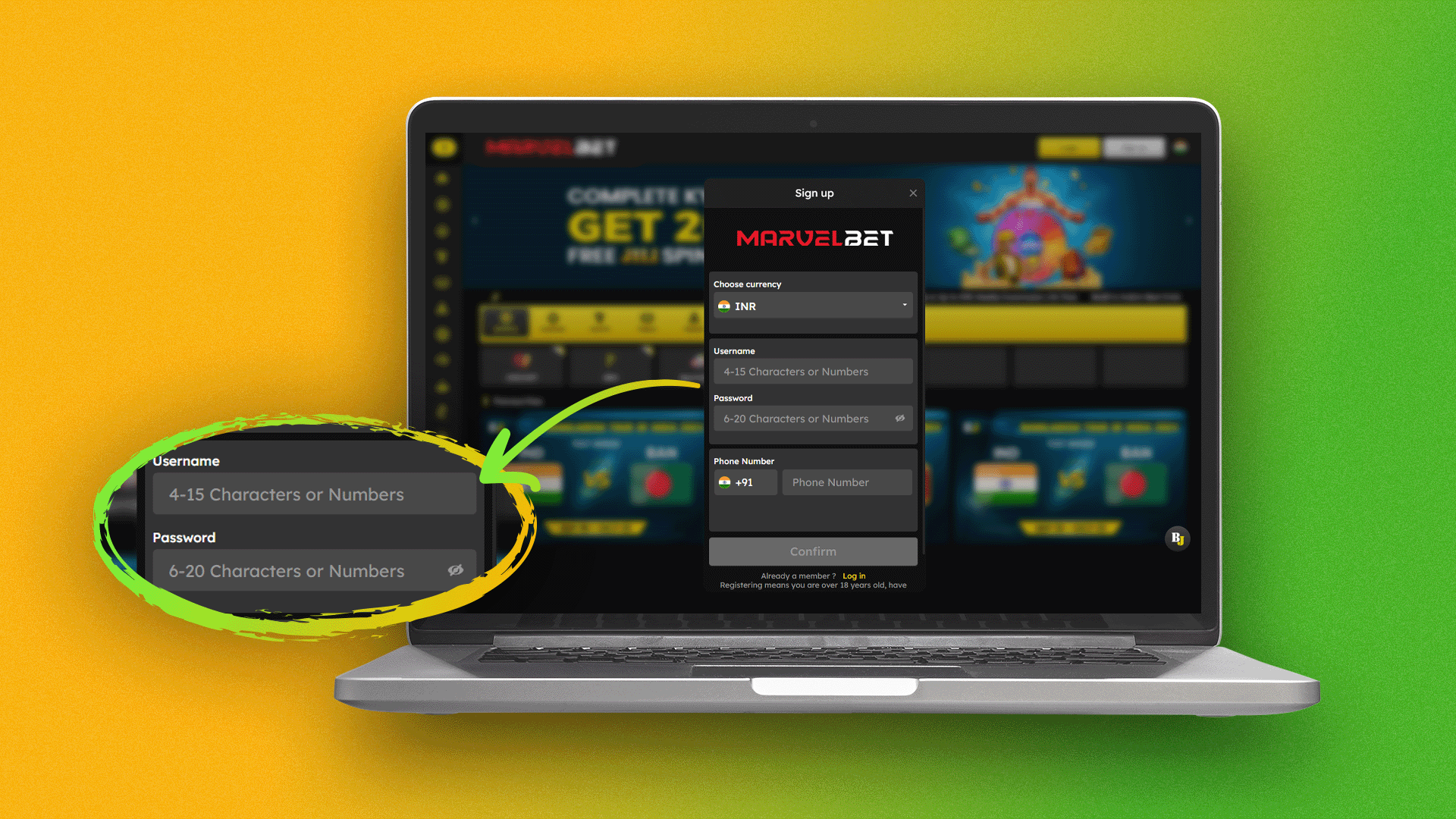Click the Log in link
The height and width of the screenshot is (819, 1456).
(853, 575)
